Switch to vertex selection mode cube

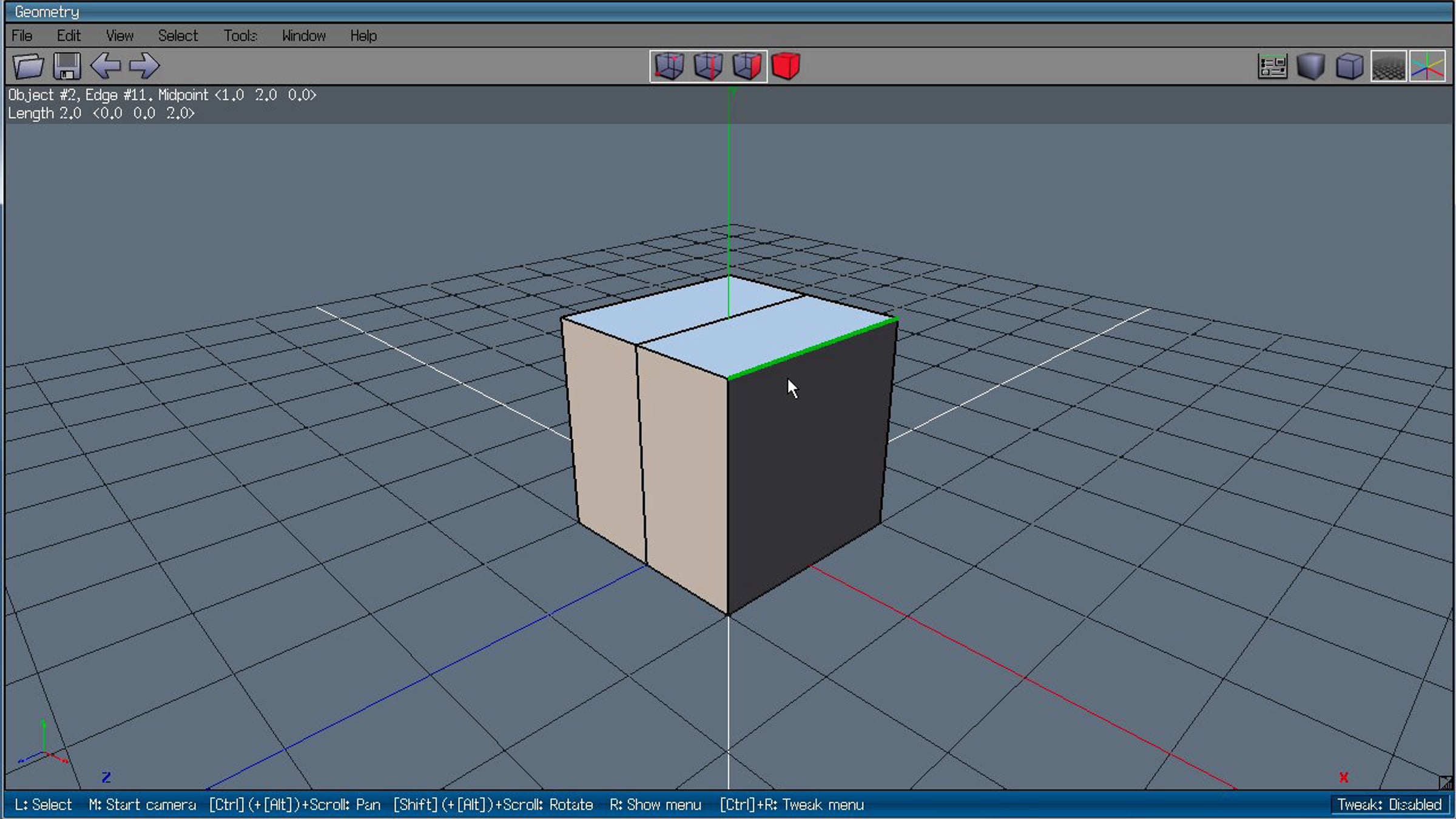click(x=669, y=66)
